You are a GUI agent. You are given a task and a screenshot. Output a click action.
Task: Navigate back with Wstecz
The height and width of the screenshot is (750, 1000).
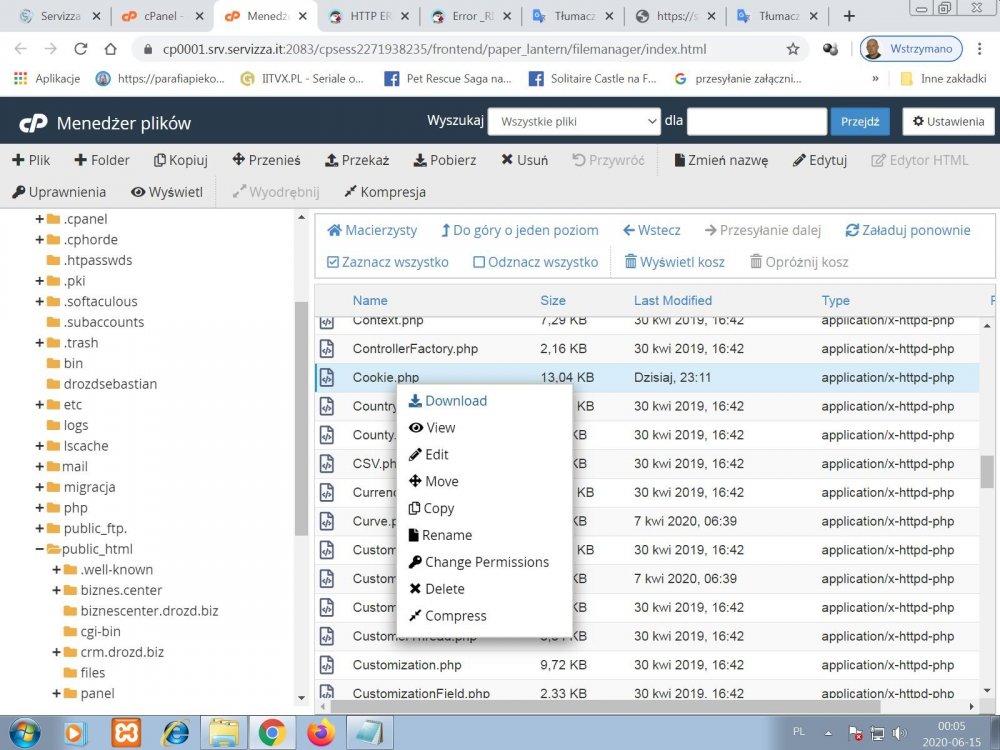pos(652,230)
